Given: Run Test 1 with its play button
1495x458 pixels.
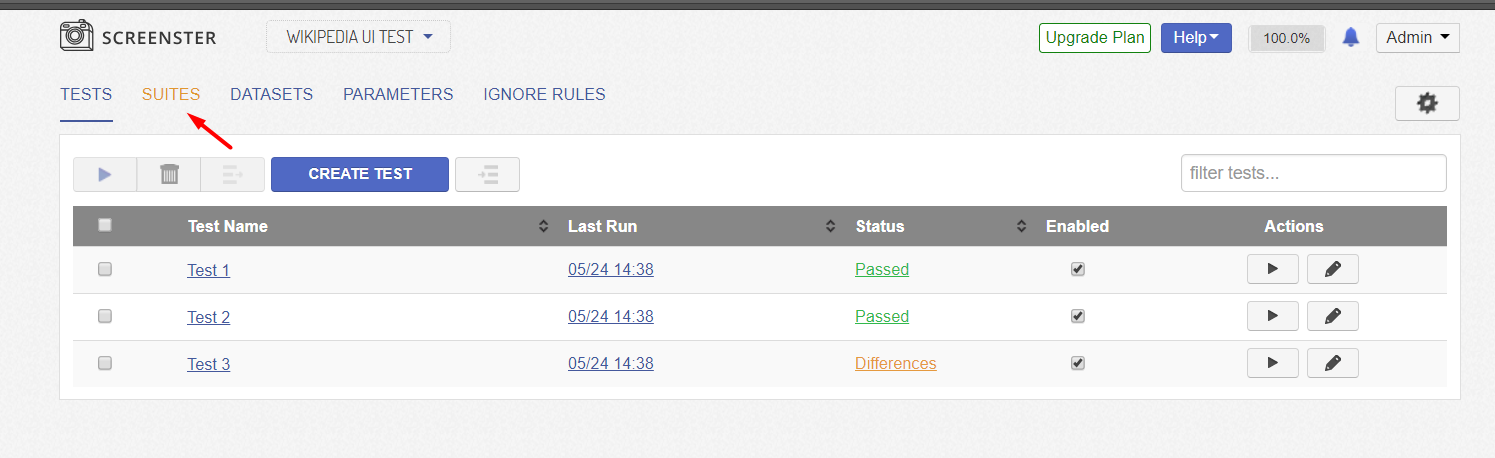Looking at the screenshot, I should [x=1273, y=269].
